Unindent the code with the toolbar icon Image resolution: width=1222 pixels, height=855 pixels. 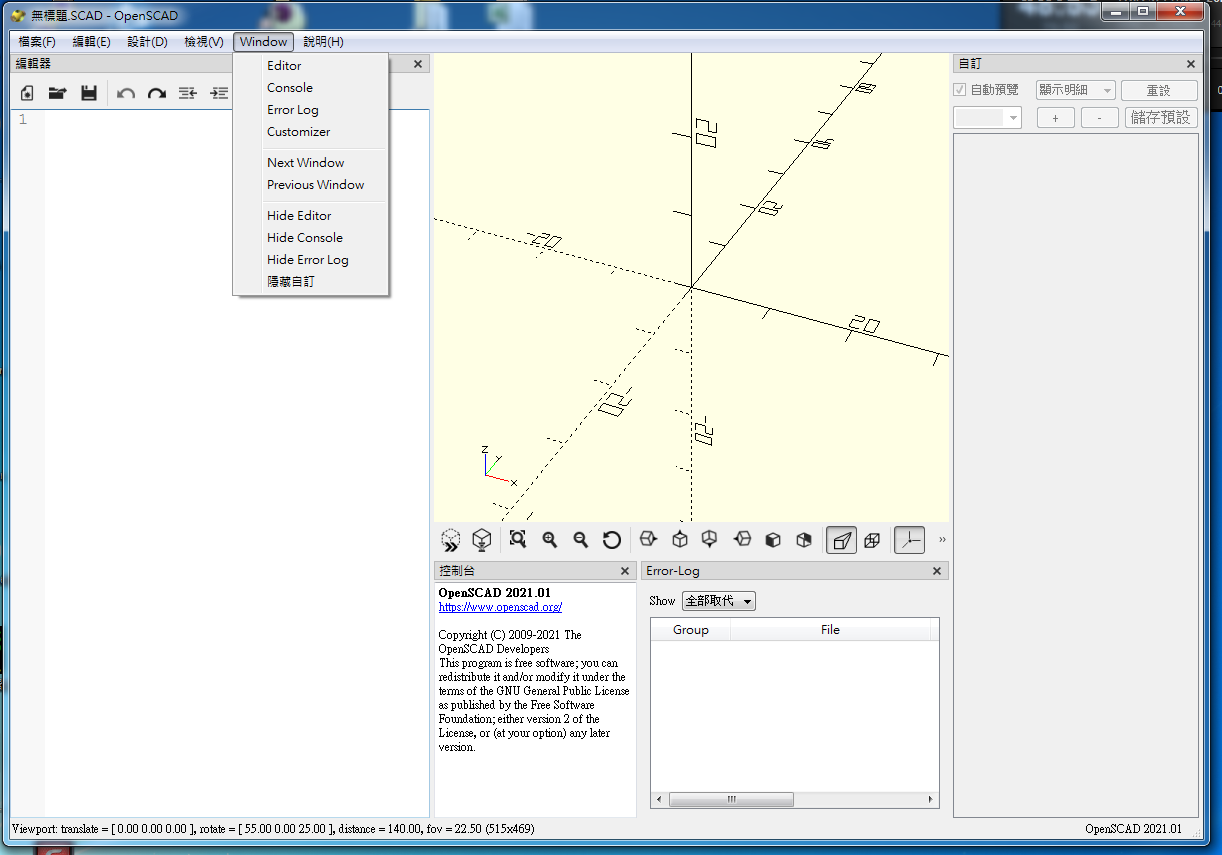point(188,93)
